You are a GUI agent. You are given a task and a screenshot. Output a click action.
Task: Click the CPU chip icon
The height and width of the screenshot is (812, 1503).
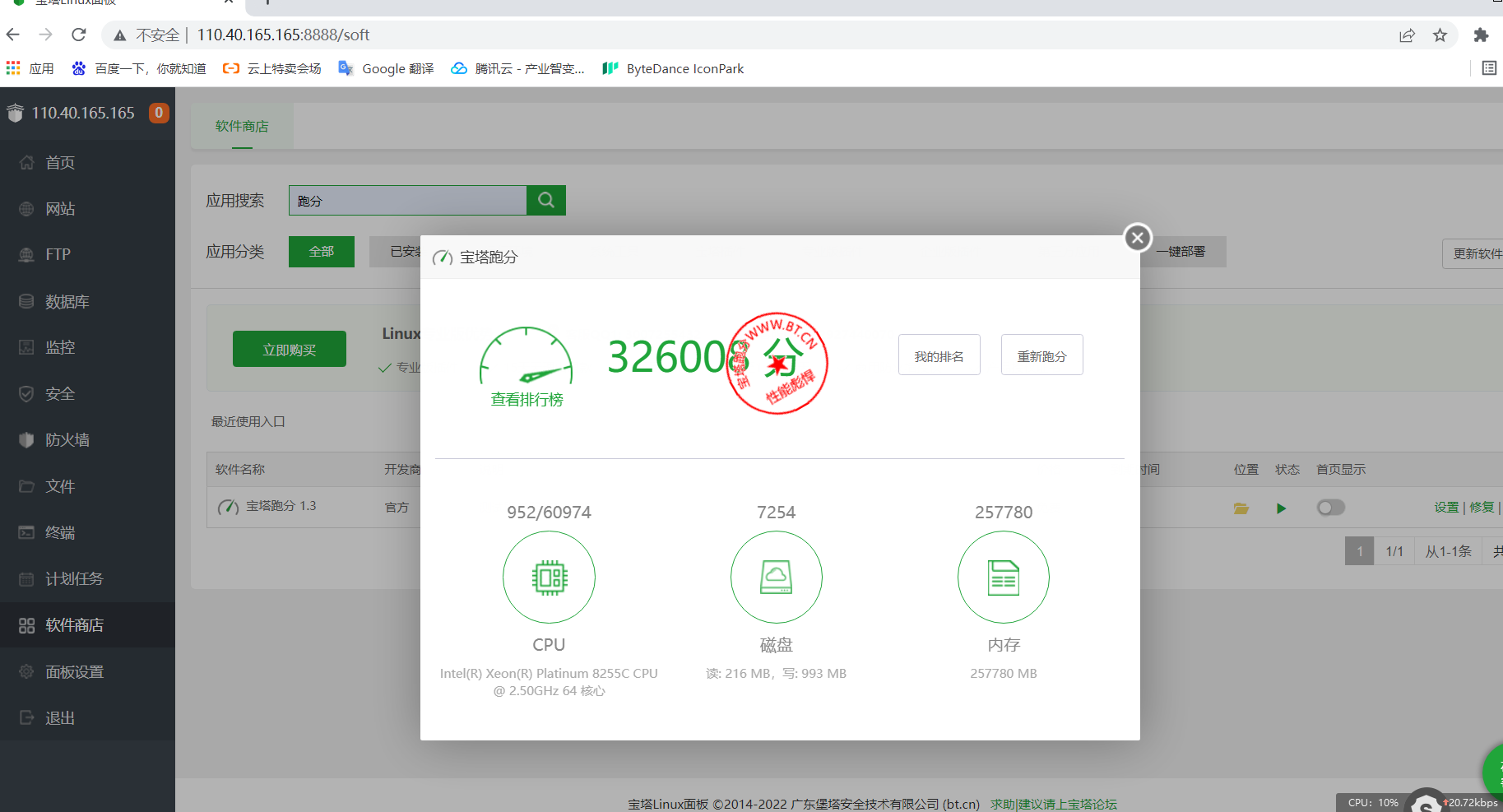(x=549, y=578)
